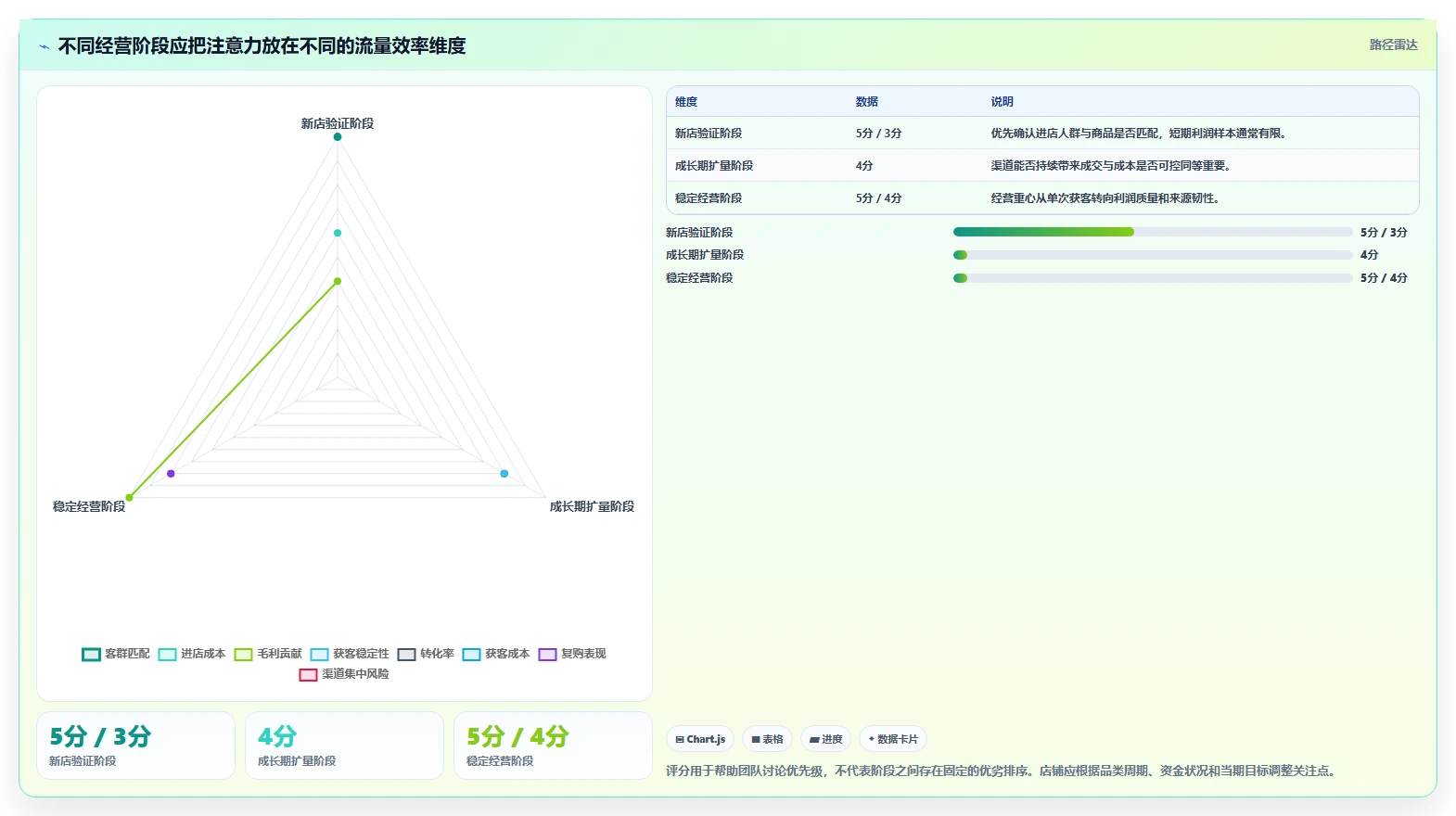Click the Chart.js tag
Image resolution: width=1456 pixels, height=816 pixels.
tap(700, 739)
